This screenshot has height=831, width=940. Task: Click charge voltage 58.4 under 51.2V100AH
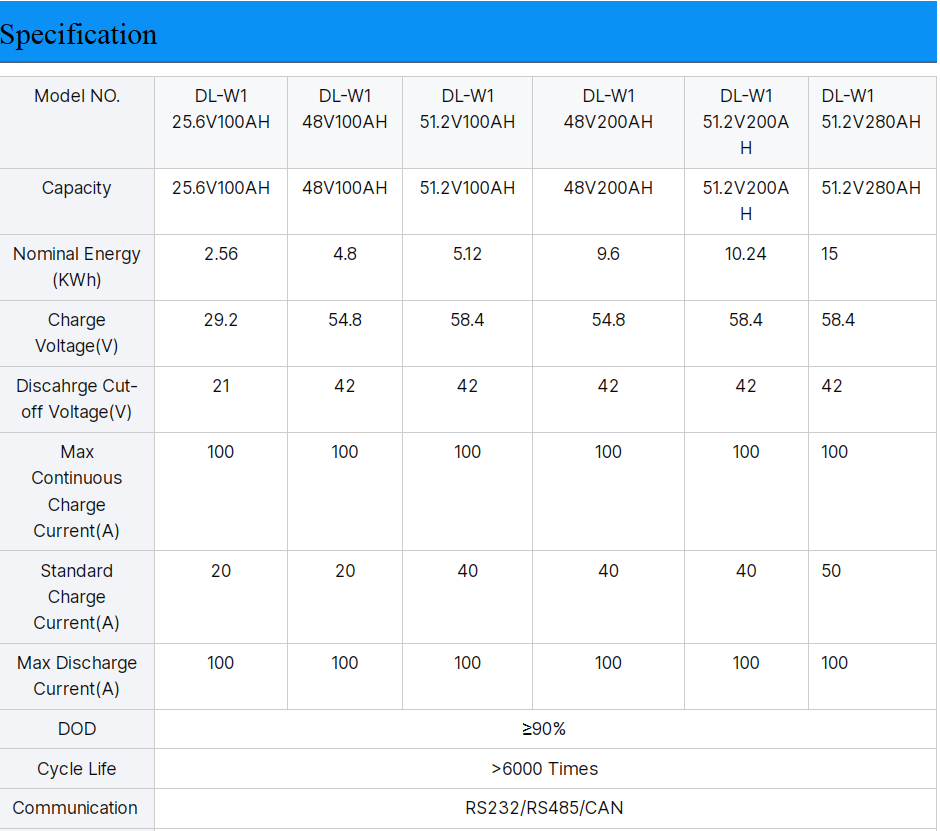[467, 320]
